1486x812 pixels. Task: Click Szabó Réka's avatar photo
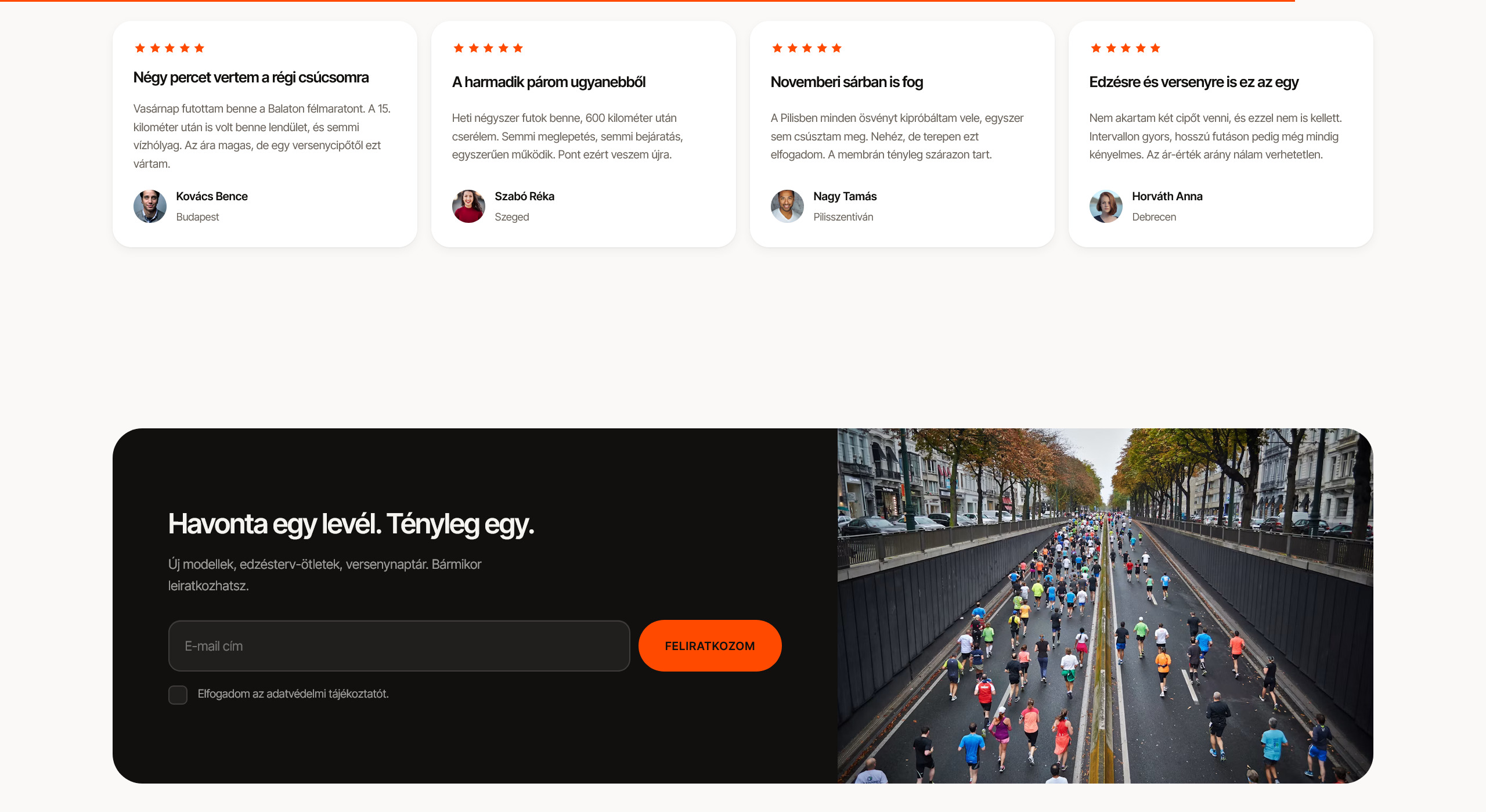468,206
